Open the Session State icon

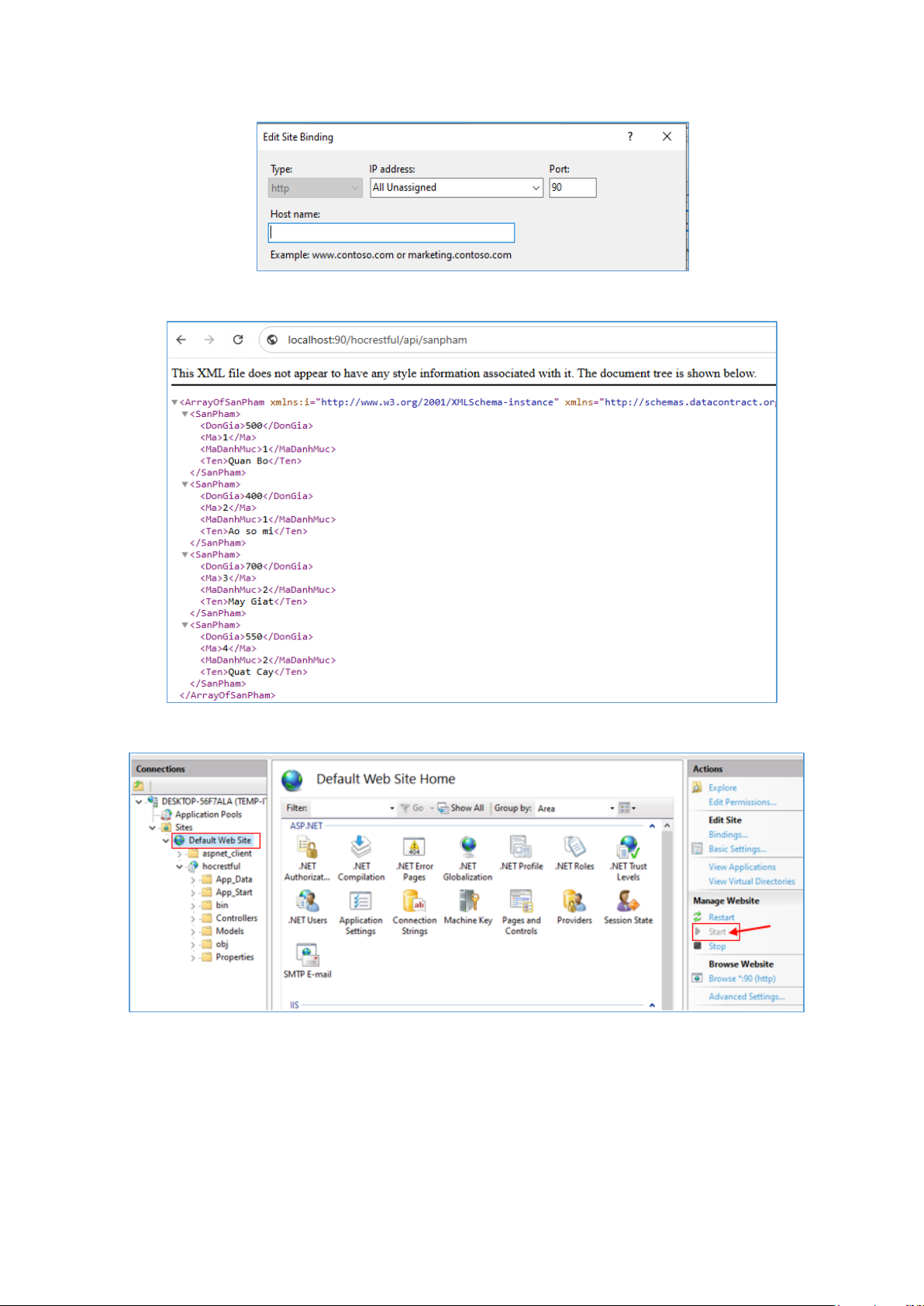(628, 901)
